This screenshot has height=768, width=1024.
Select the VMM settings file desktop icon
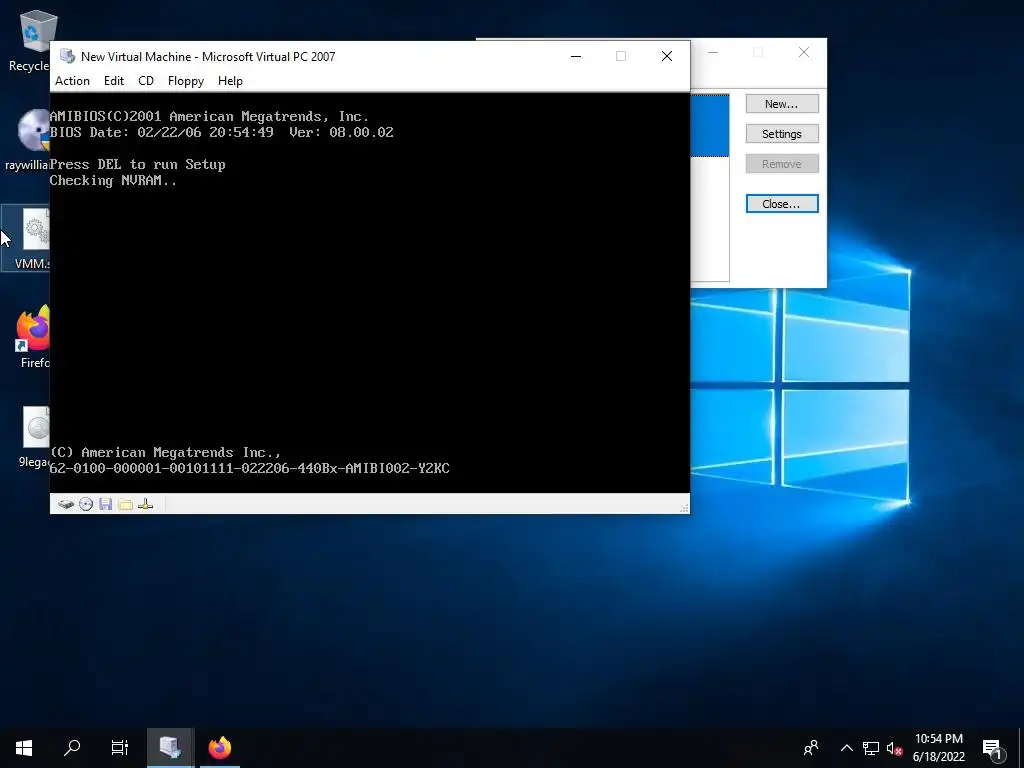[25, 238]
